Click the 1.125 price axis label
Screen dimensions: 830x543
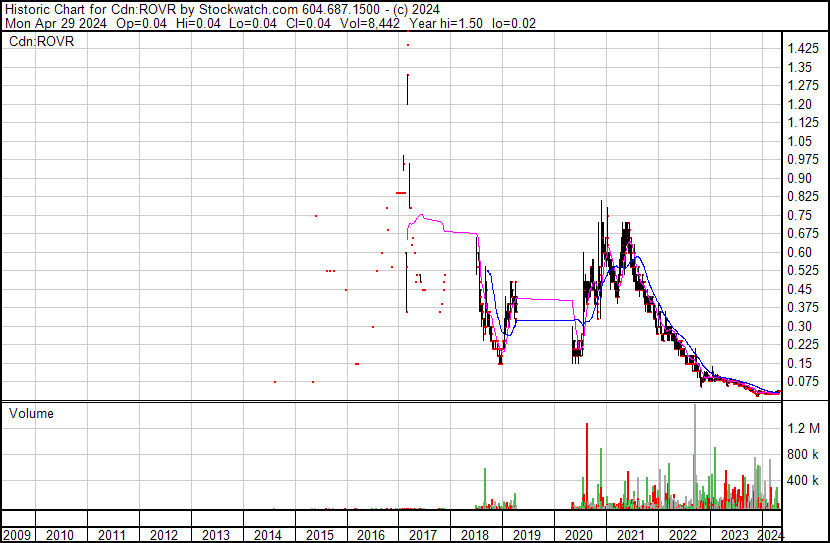(x=803, y=123)
